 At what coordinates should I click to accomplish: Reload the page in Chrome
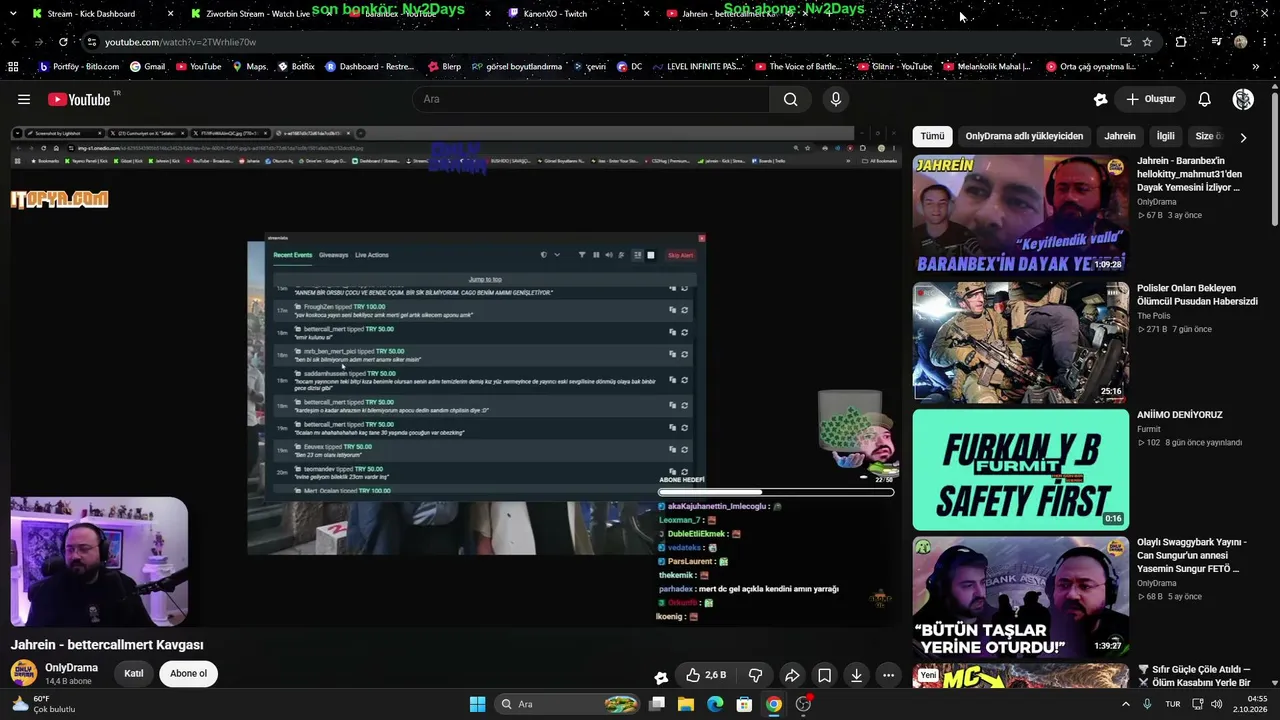point(63,42)
